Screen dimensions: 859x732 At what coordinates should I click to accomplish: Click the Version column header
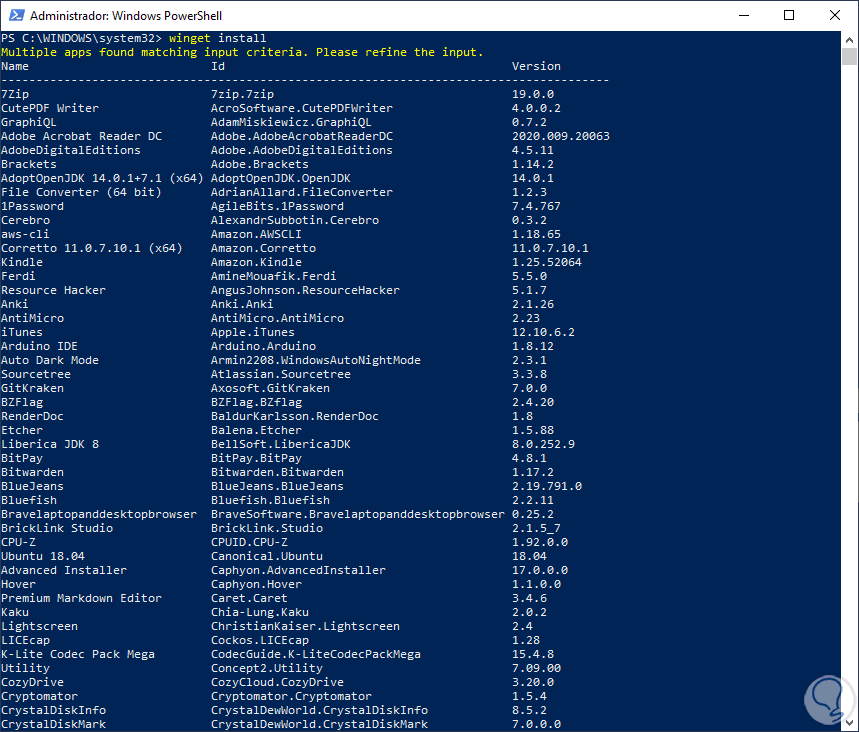[x=536, y=66]
